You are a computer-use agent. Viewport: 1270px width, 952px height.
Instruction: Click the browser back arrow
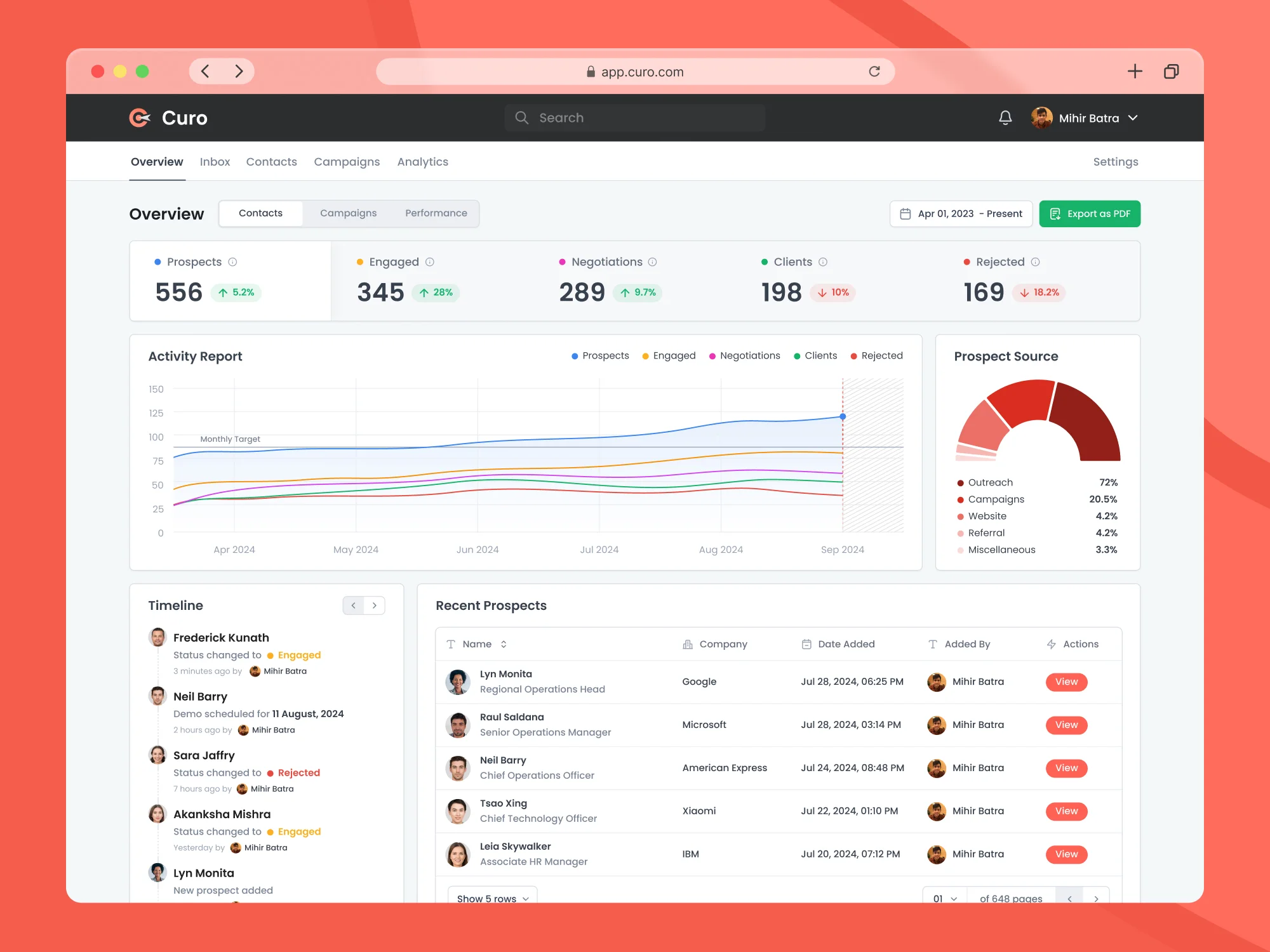point(205,71)
